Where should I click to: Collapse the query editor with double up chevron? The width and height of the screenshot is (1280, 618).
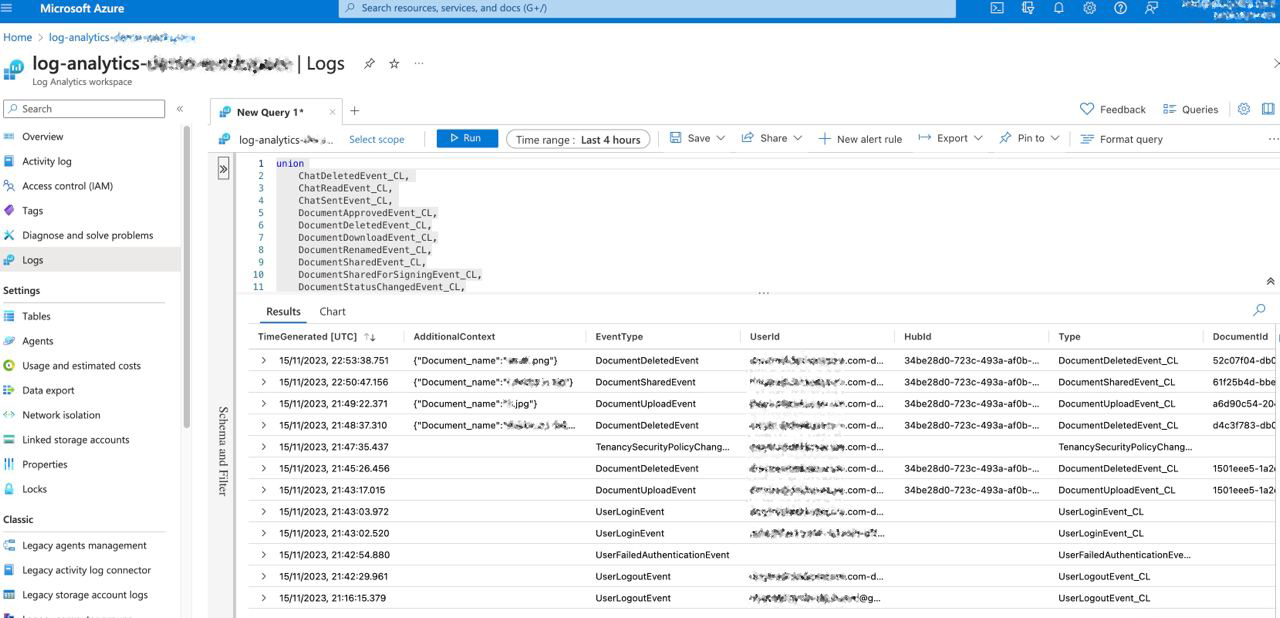point(1270,282)
